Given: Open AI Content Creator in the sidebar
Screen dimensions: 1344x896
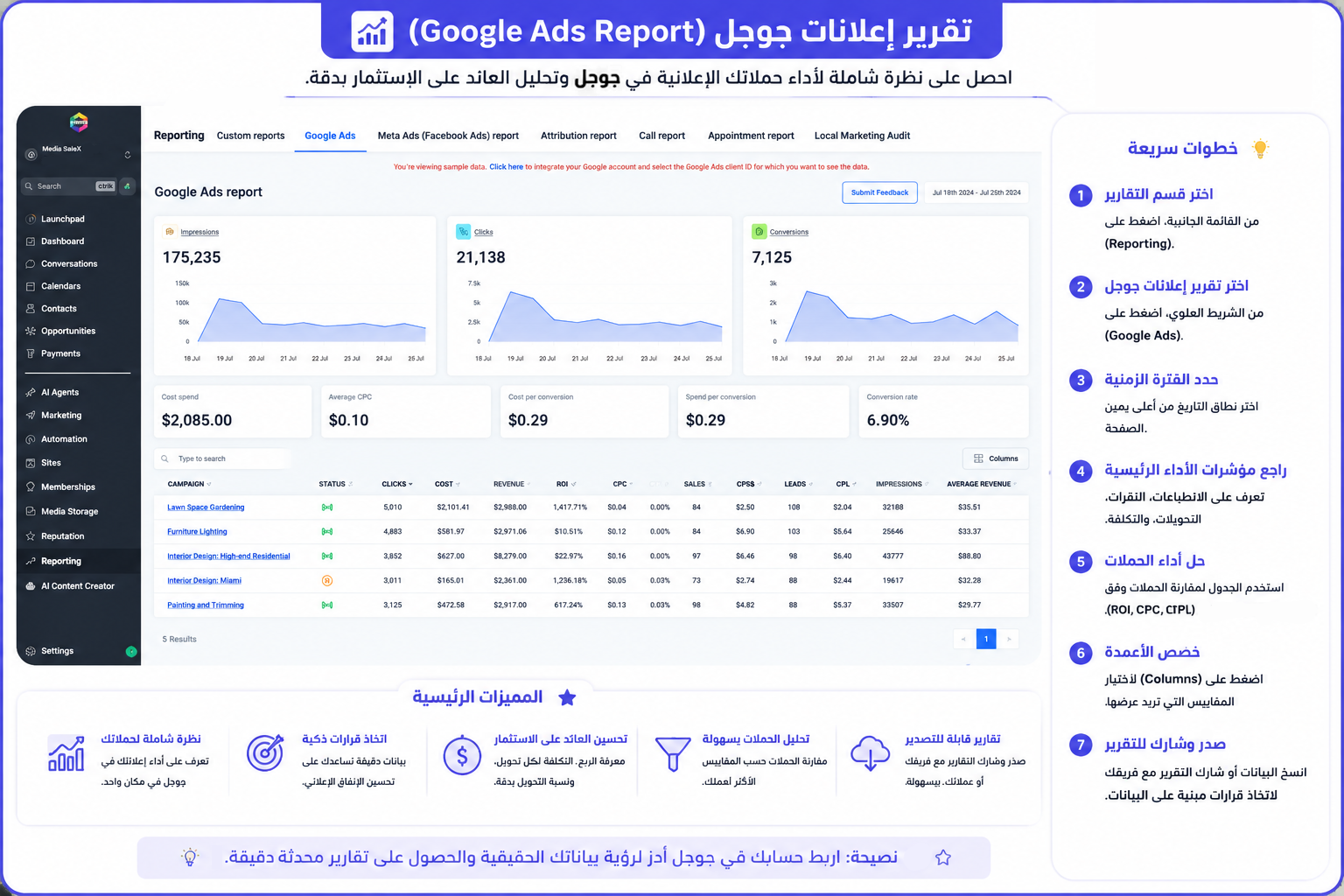Looking at the screenshot, I should click(78, 586).
